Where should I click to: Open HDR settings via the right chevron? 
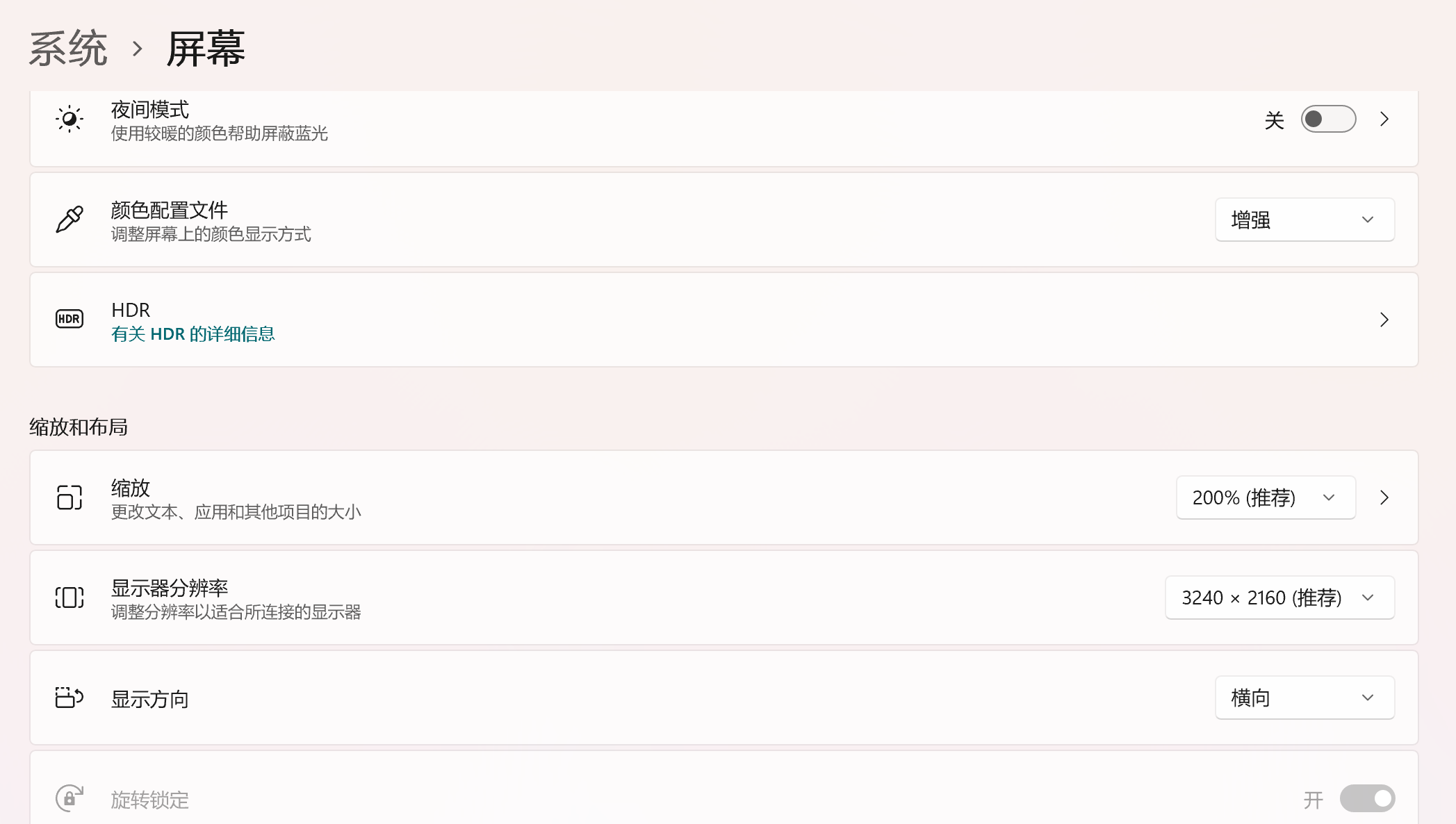pyautogui.click(x=1384, y=320)
